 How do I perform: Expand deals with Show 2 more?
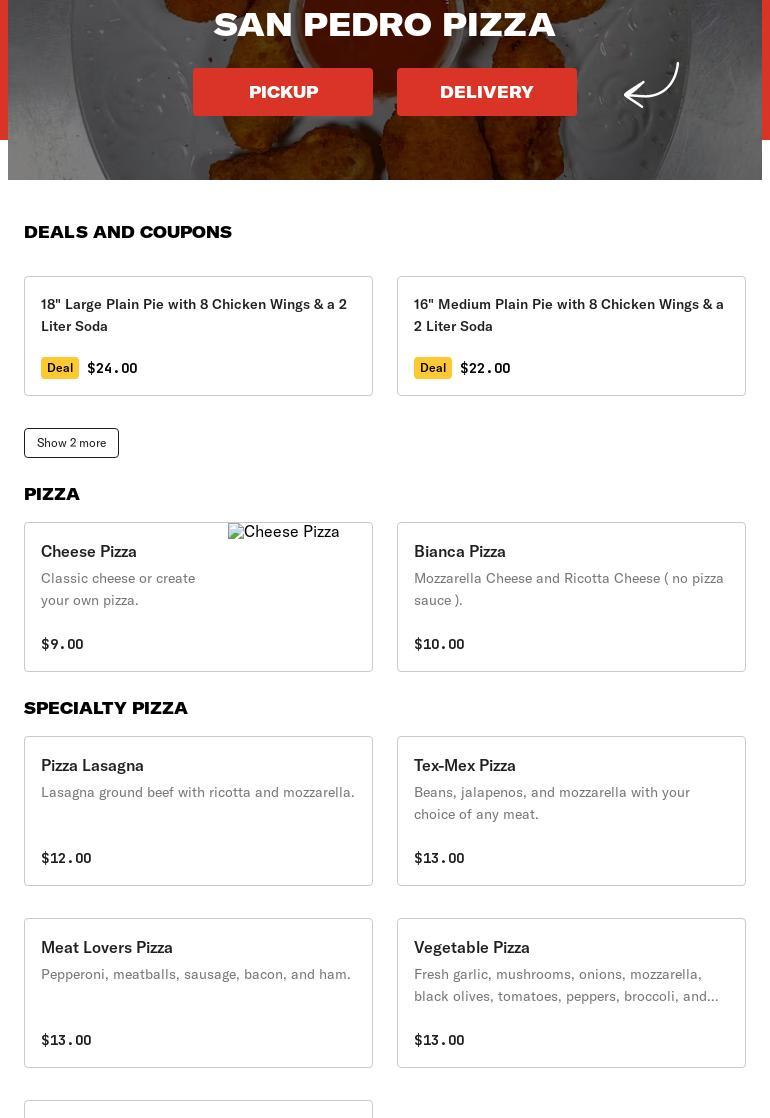coord(71,443)
